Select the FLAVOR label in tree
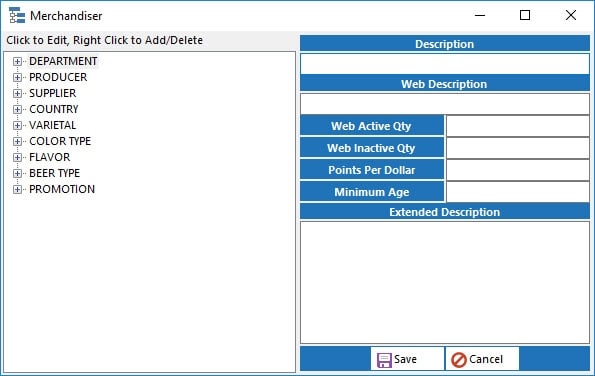Viewport: 595px width, 376px height. (49, 157)
